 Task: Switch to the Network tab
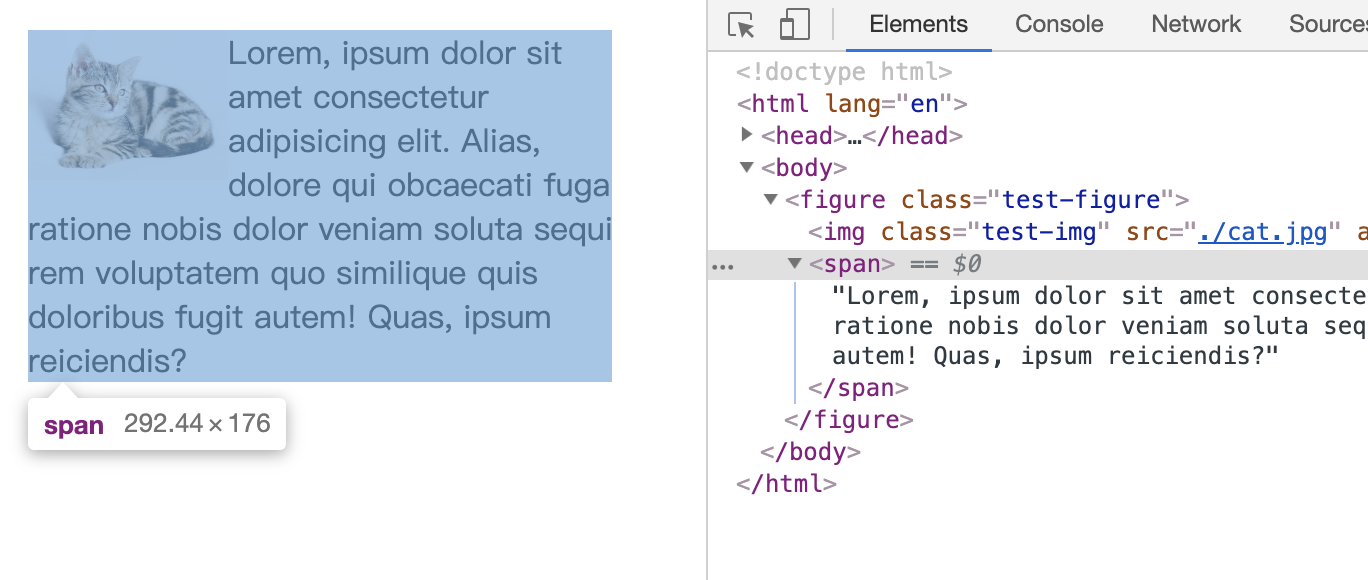[1196, 25]
